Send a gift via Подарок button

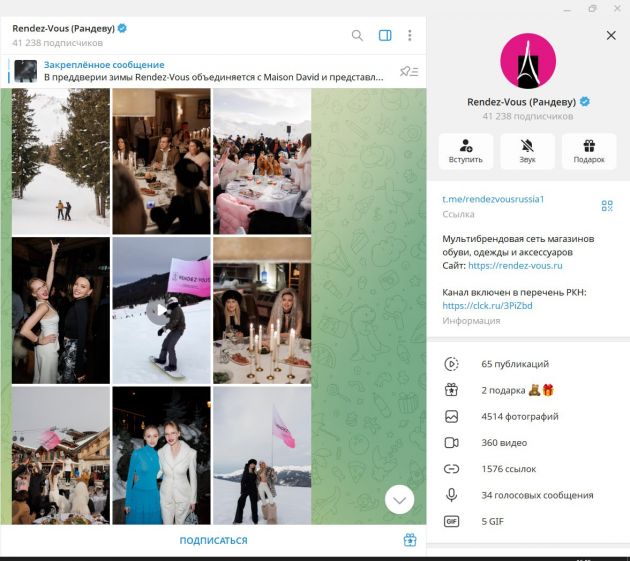[x=589, y=151]
